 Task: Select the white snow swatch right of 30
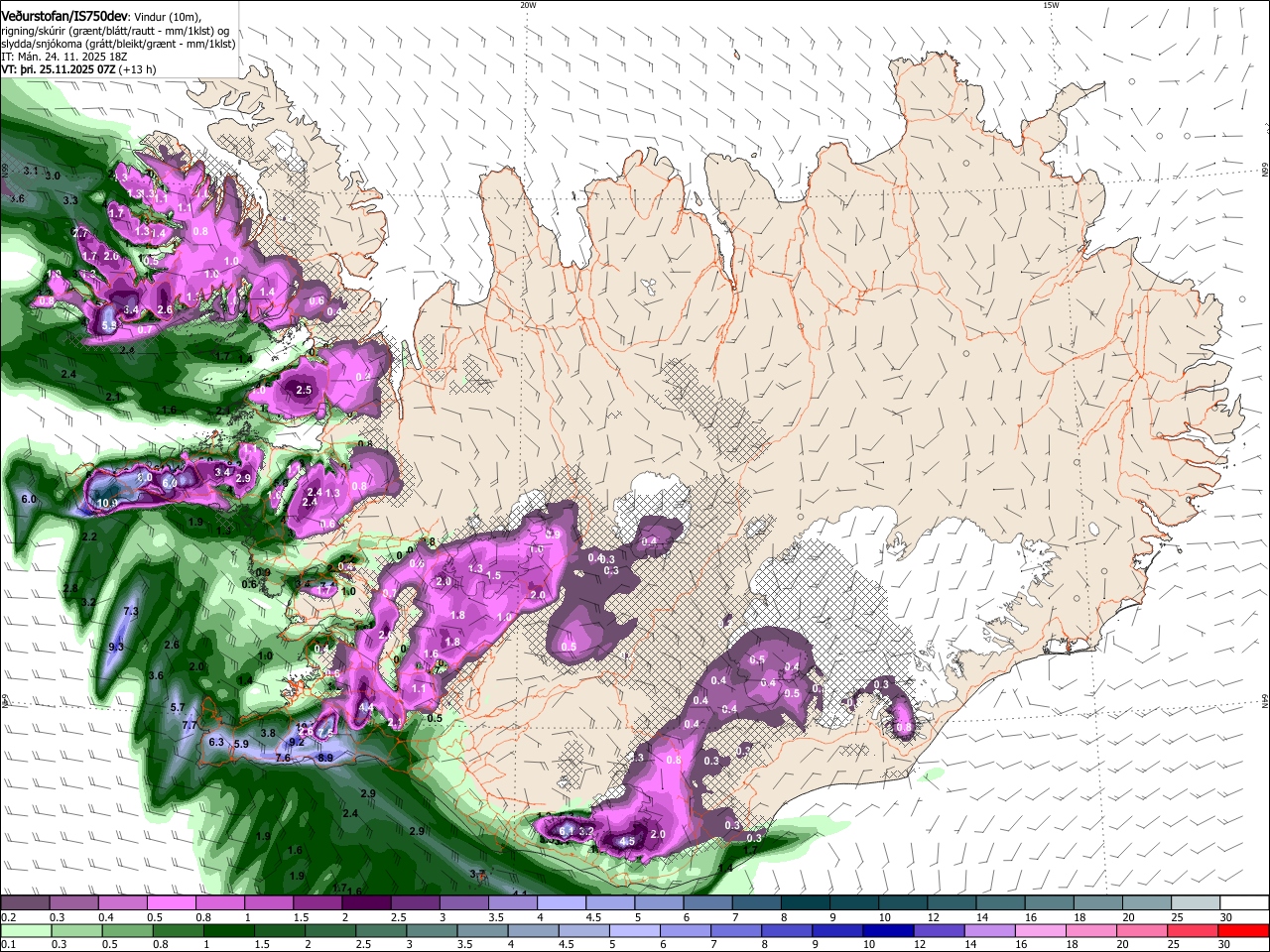pos(1243,902)
